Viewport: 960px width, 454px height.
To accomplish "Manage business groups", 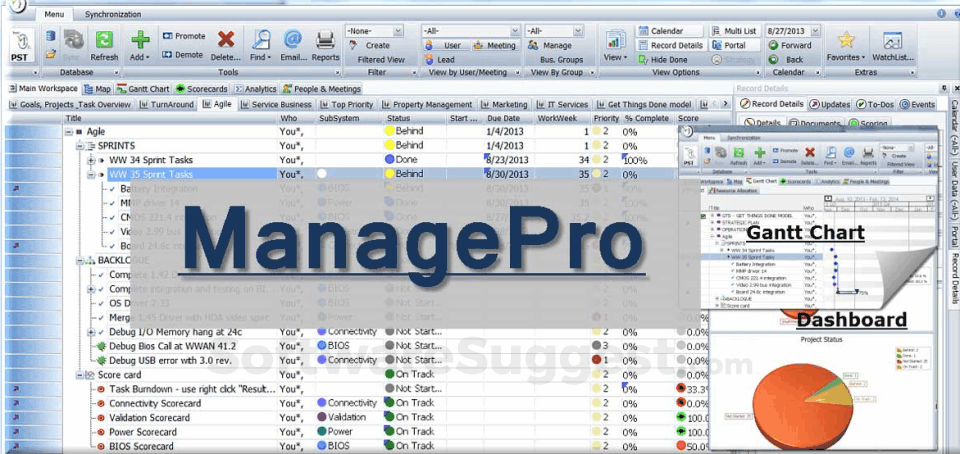I will click(550, 45).
